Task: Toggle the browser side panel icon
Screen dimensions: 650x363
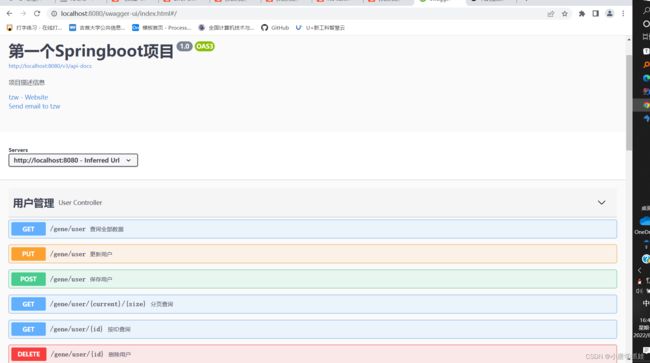Action: [x=595, y=14]
